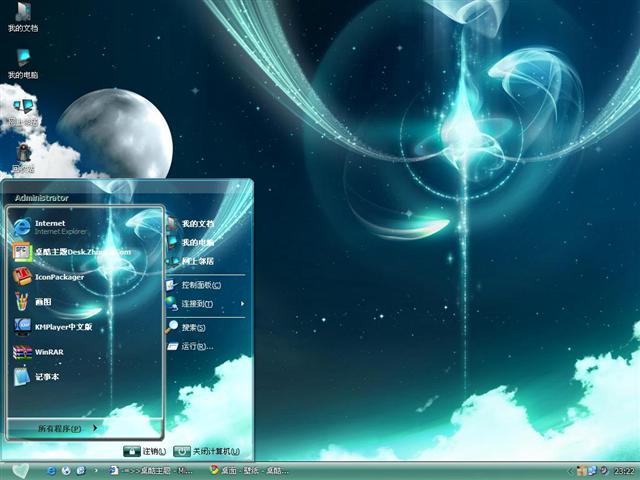Launch Internet Explorer from the quick launch bar
Image resolution: width=640 pixels, height=480 pixels.
coord(51,471)
